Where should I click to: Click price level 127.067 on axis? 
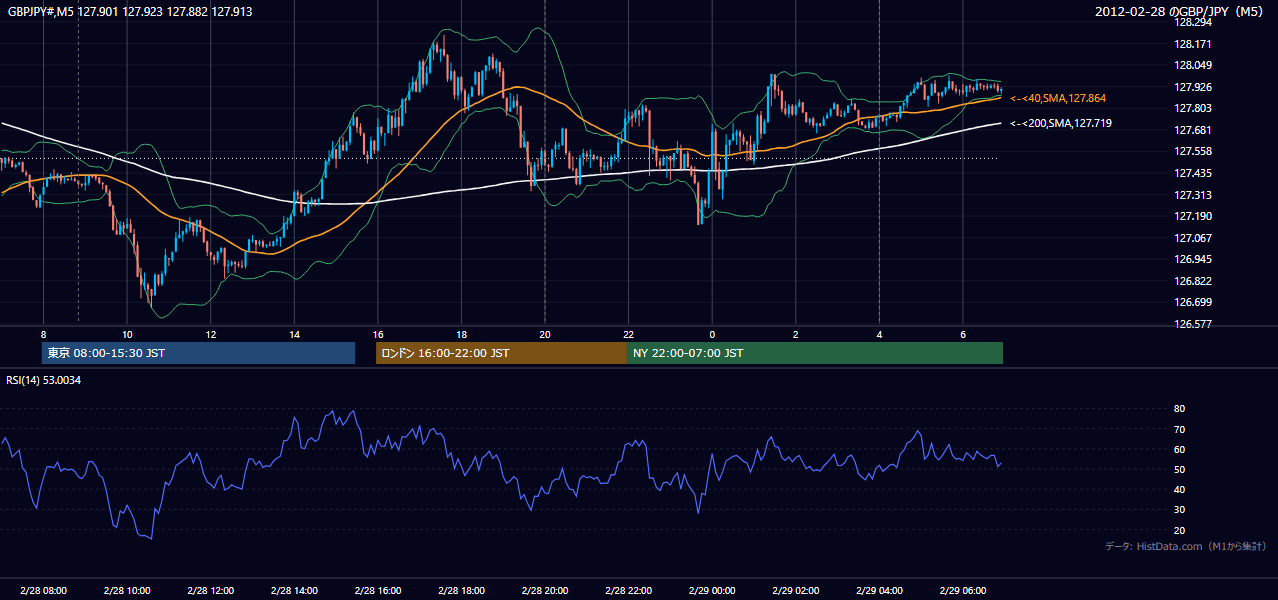coord(1193,238)
